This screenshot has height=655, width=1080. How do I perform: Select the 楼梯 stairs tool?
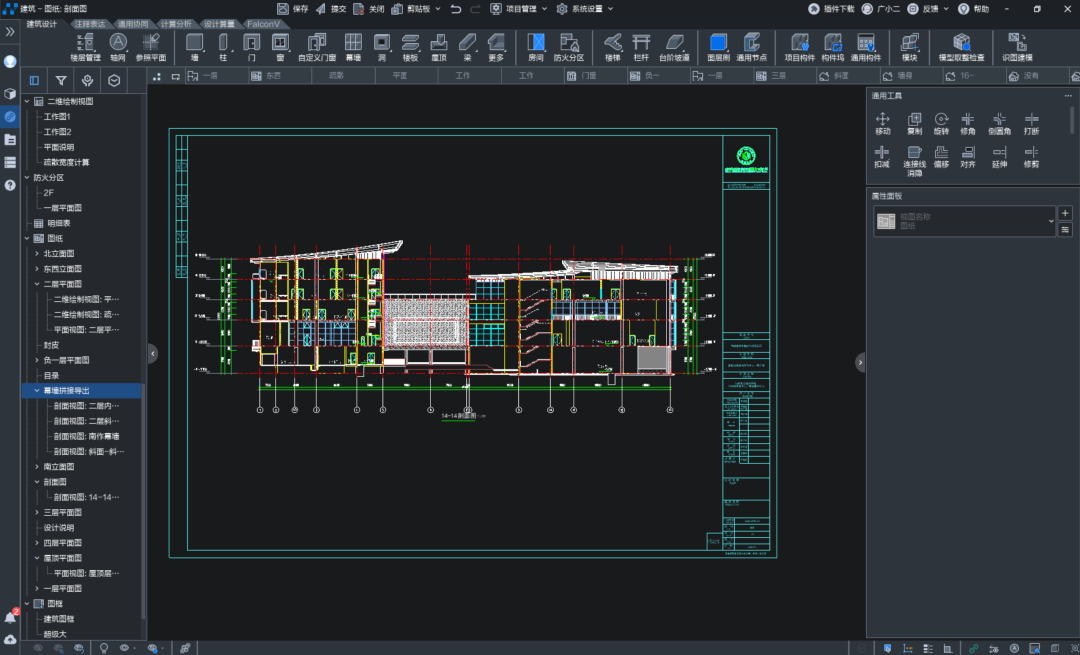613,47
